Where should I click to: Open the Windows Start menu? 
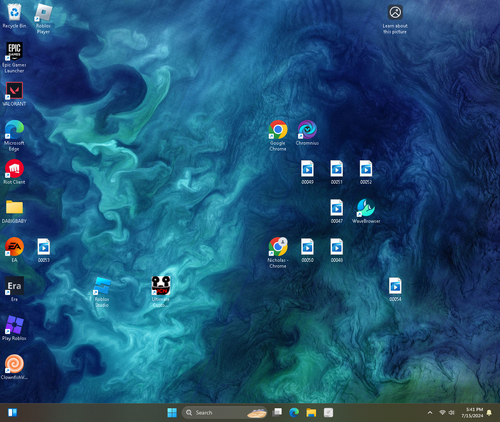pyautogui.click(x=172, y=413)
